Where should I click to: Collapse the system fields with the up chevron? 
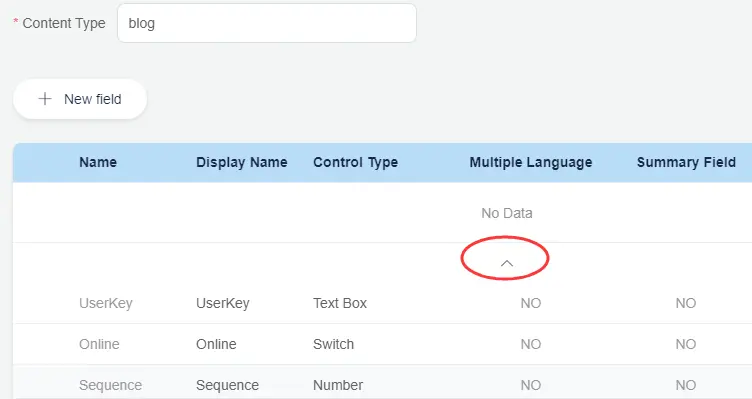tap(506, 263)
